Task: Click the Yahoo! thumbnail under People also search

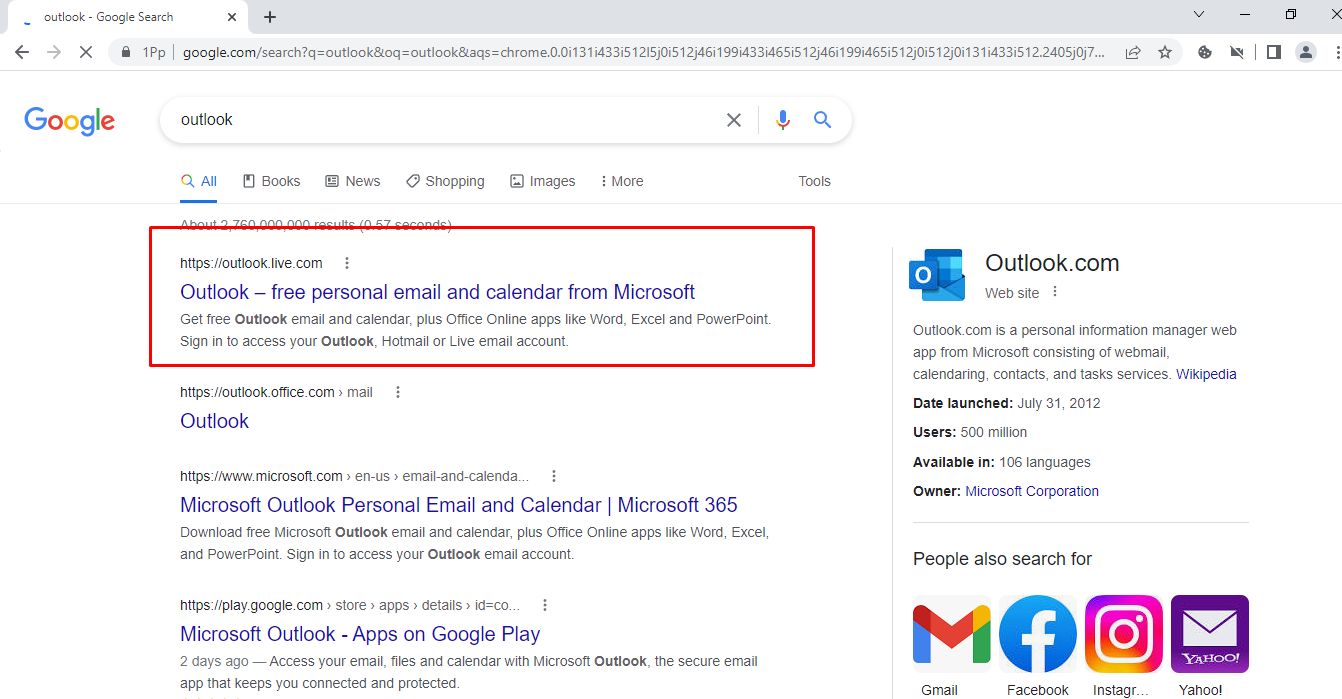Action: 1209,634
